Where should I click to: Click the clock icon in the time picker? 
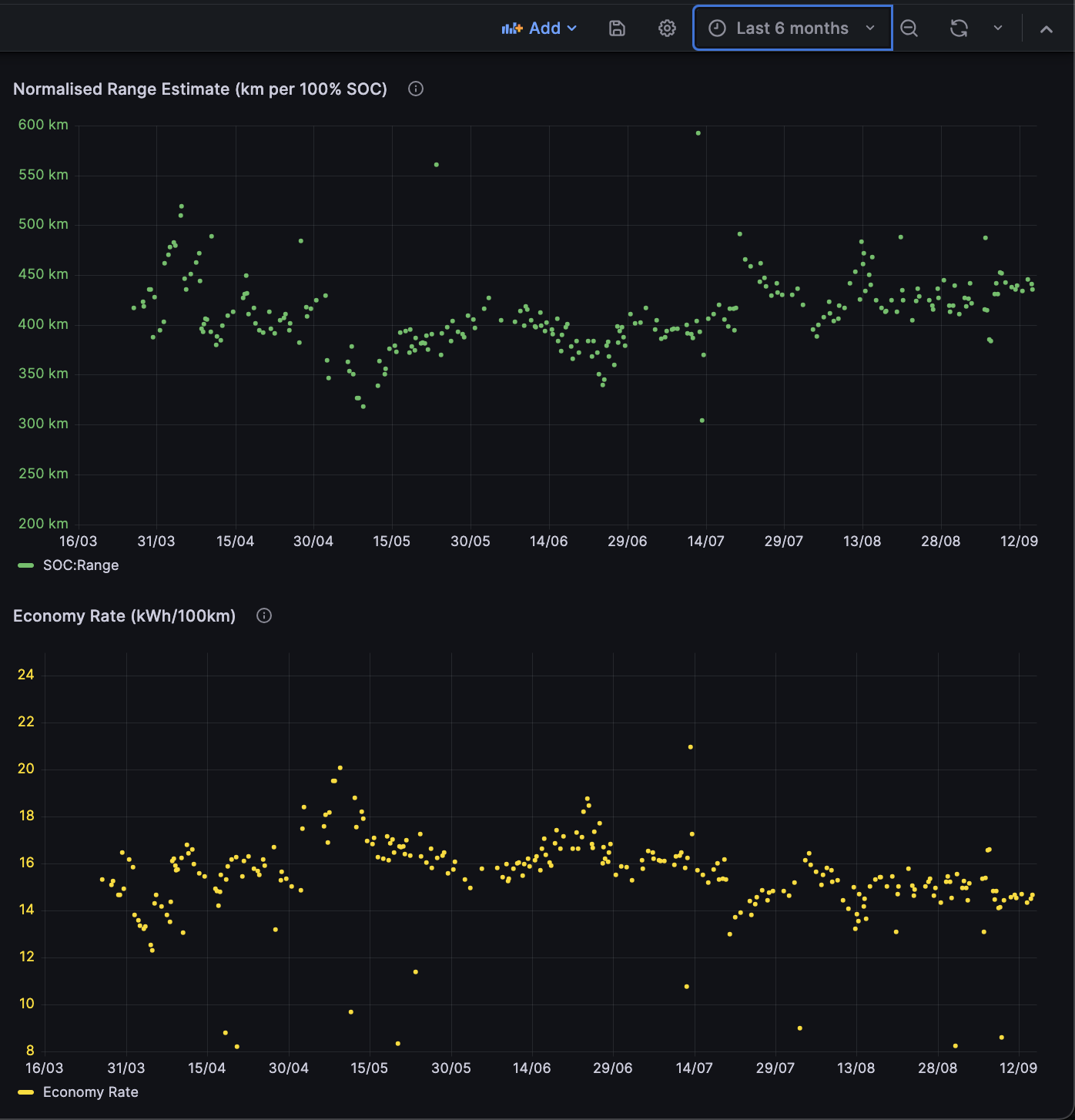point(717,29)
